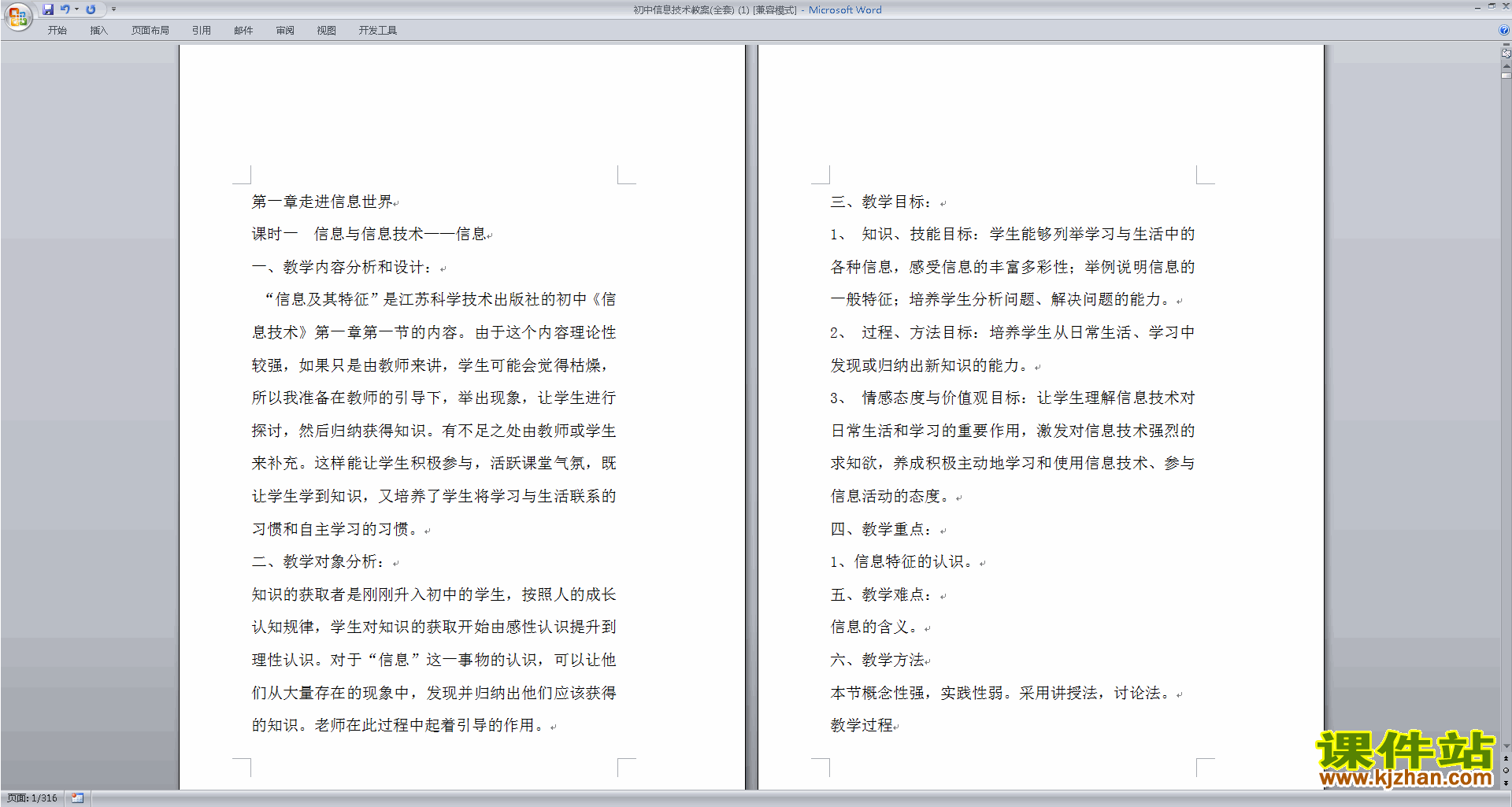Viewport: 1512px width, 807px height.
Task: Expand the undo history dropdown arrow
Action: pos(76,9)
